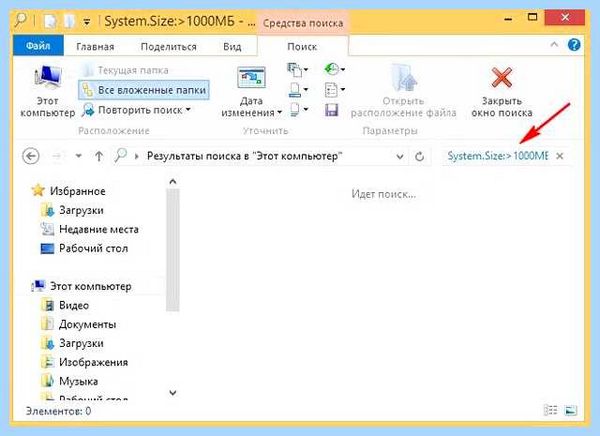Click the Элементов: 0 status bar text

[x=59, y=411]
